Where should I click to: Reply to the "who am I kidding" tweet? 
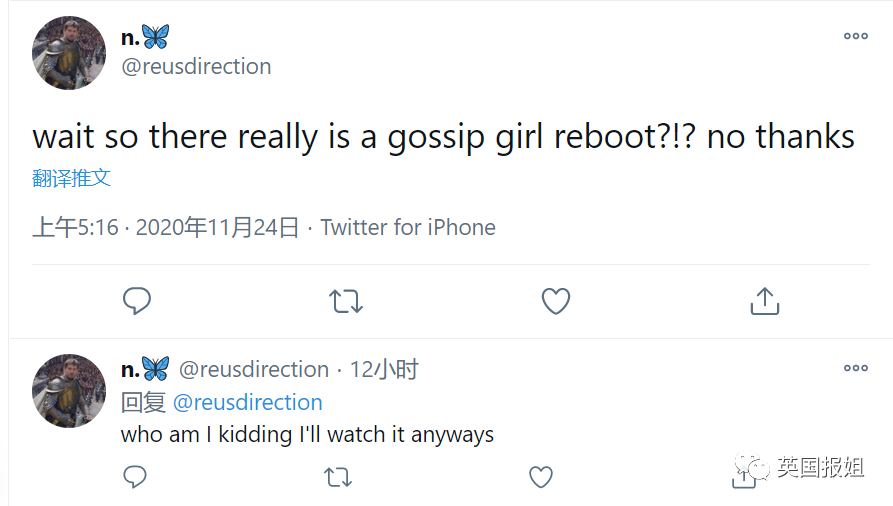click(135, 477)
